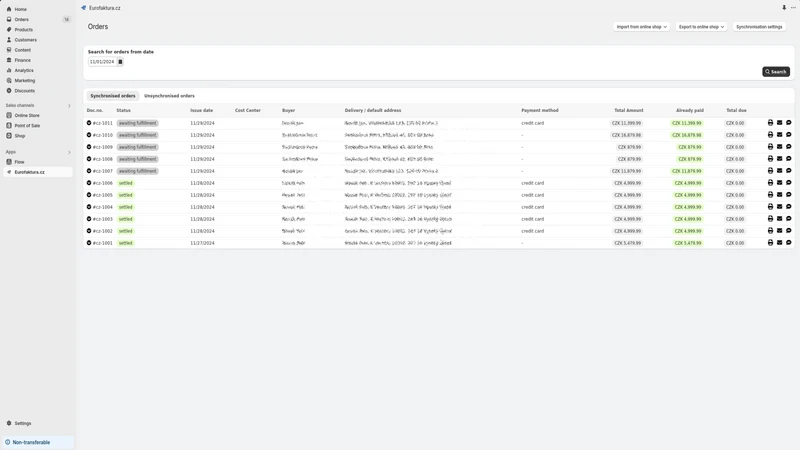
Task: Click the status icon of order #cz-1008
Action: coord(89,159)
